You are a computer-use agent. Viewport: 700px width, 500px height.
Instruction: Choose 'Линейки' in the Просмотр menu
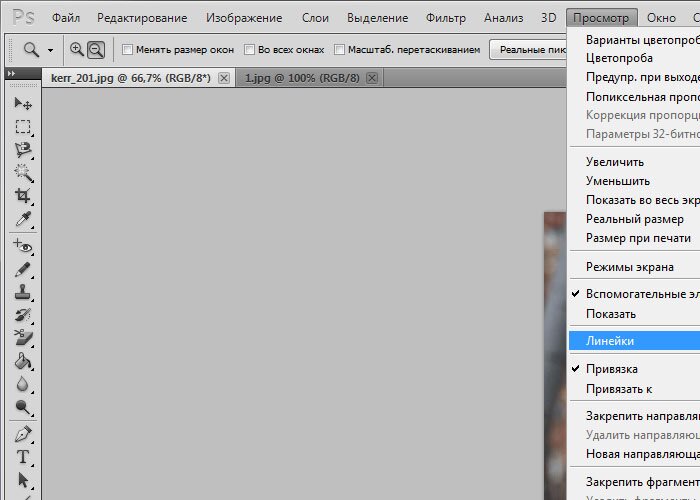tap(634, 341)
